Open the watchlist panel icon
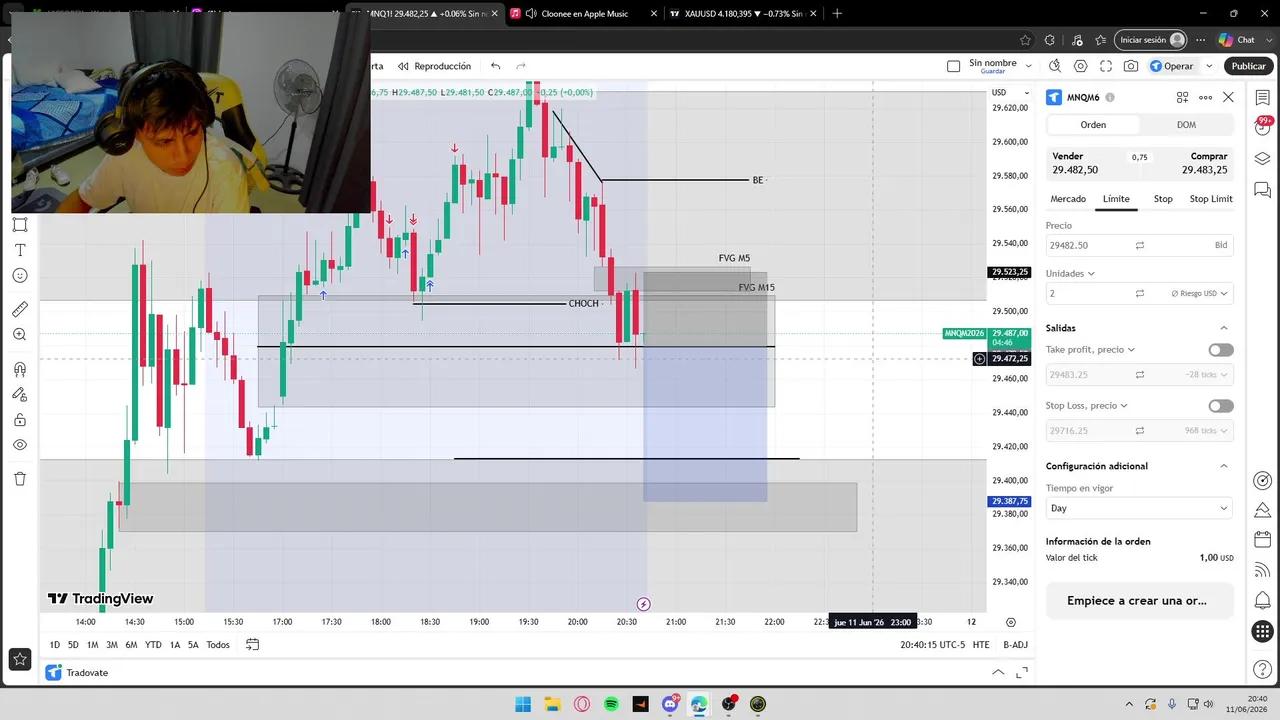The height and width of the screenshot is (720, 1280). click(x=1262, y=97)
